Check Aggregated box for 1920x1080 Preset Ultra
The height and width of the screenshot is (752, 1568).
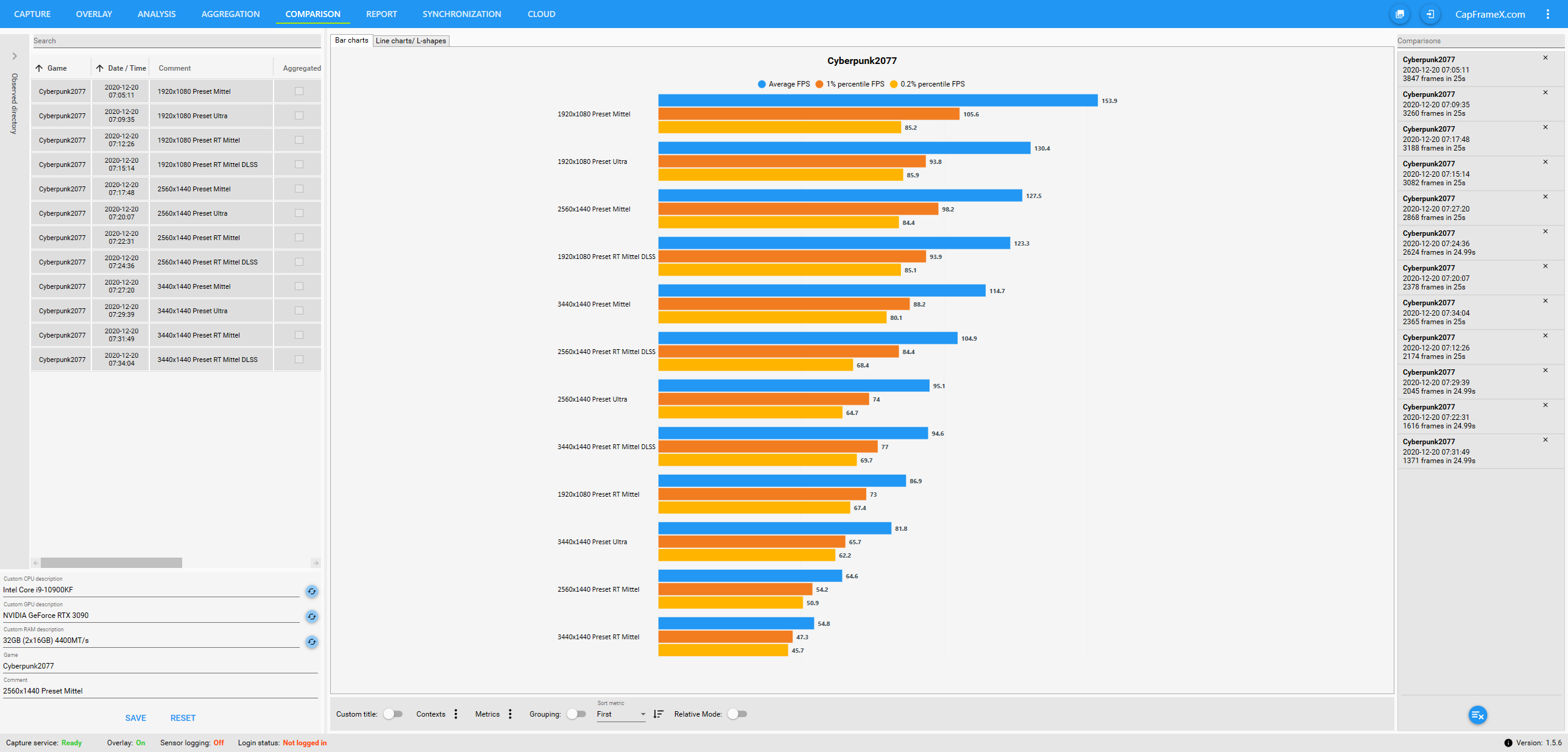[298, 116]
